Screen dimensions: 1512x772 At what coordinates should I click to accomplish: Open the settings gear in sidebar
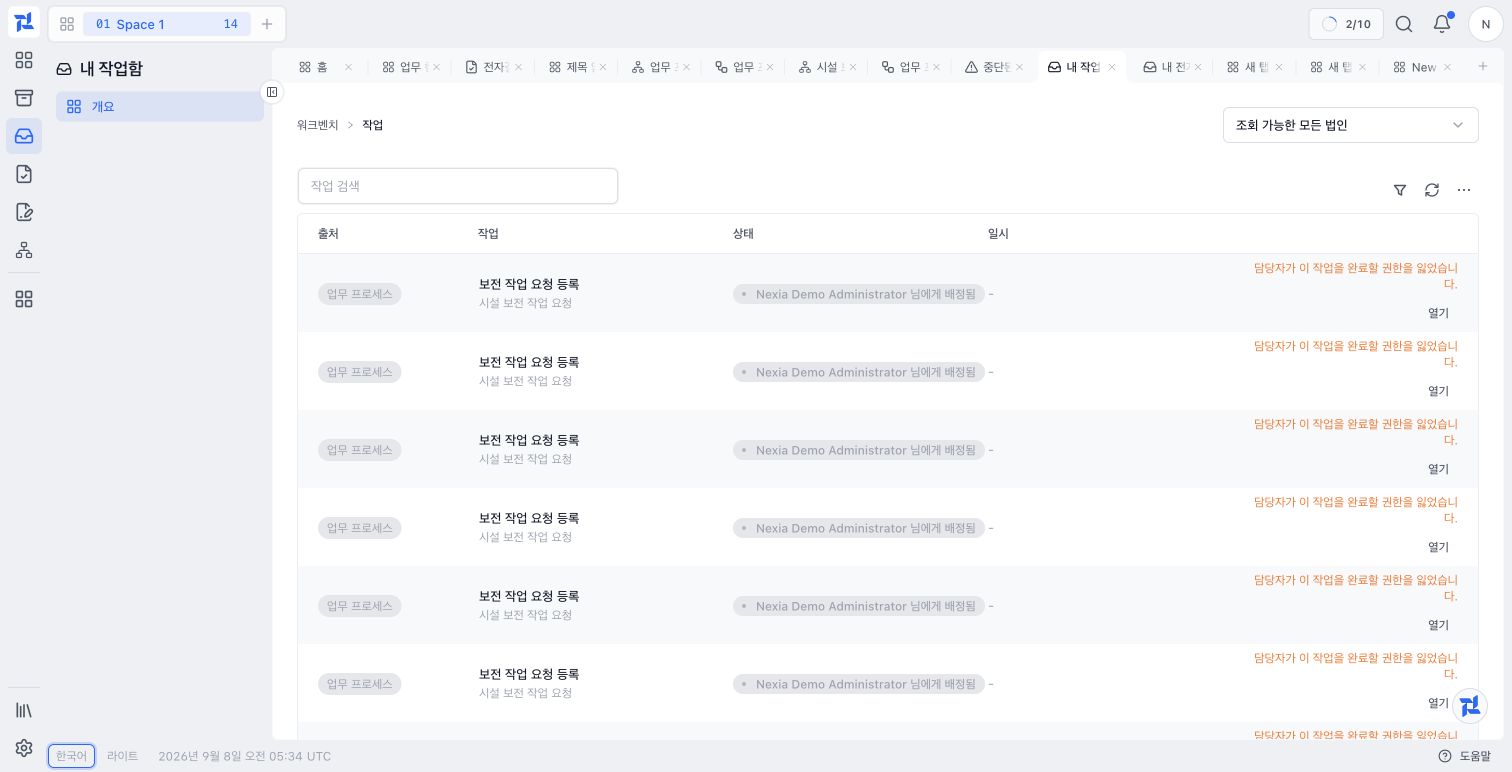coord(24,748)
